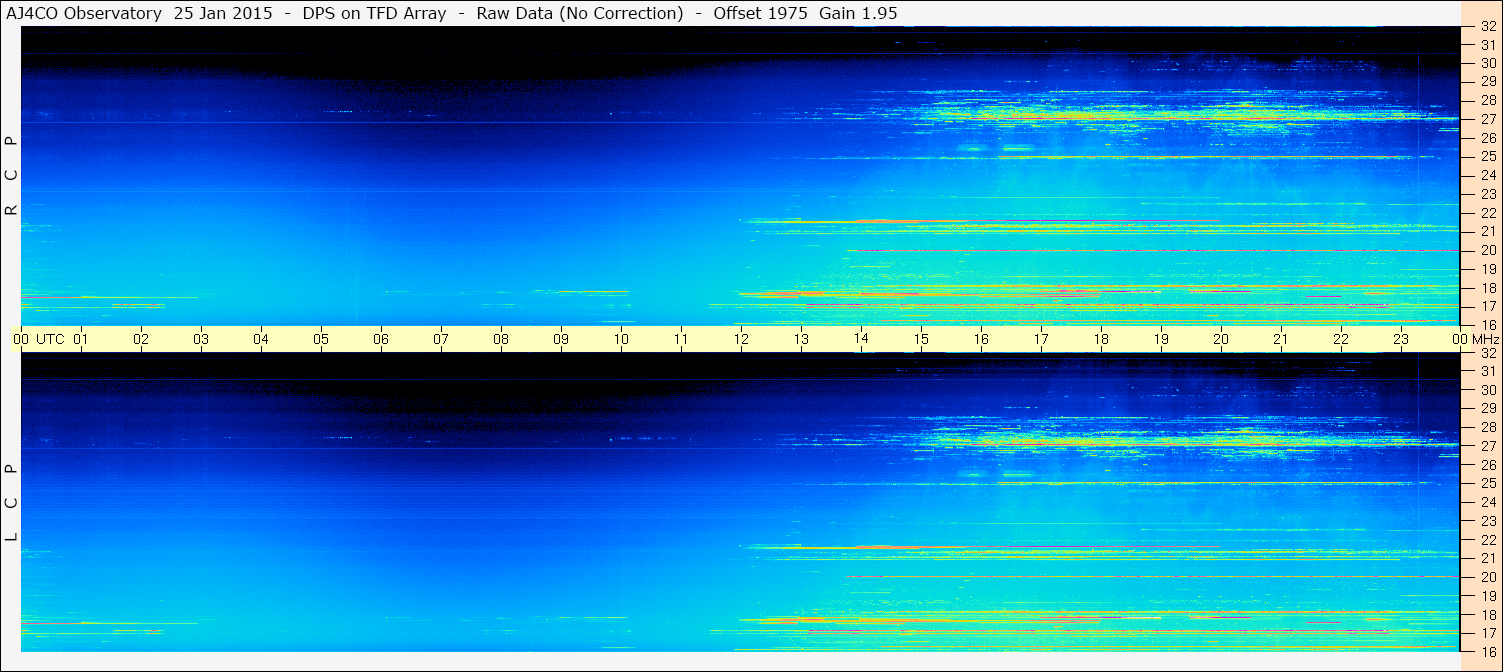
Task: Click 29 MHz on the LCP frequency scale
Action: pos(1488,409)
